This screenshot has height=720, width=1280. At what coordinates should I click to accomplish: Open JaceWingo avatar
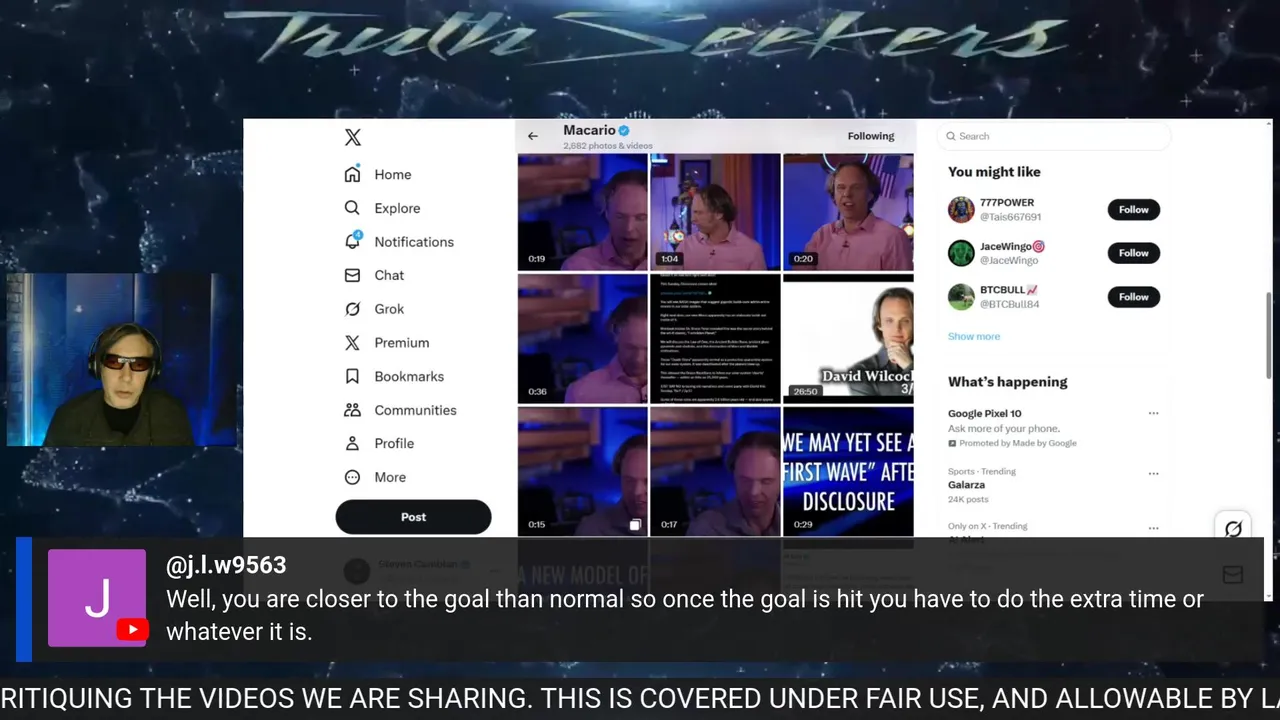pyautogui.click(x=961, y=253)
